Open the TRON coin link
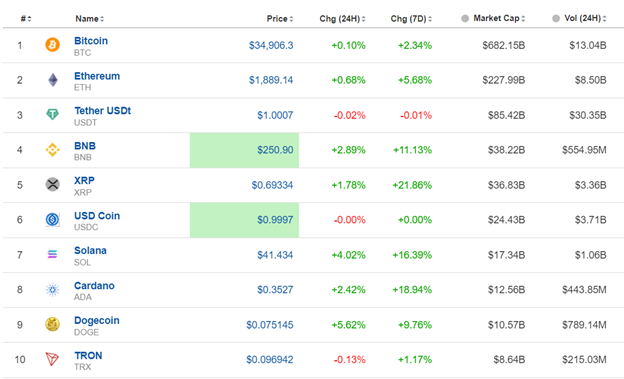624x379 pixels. tap(88, 356)
